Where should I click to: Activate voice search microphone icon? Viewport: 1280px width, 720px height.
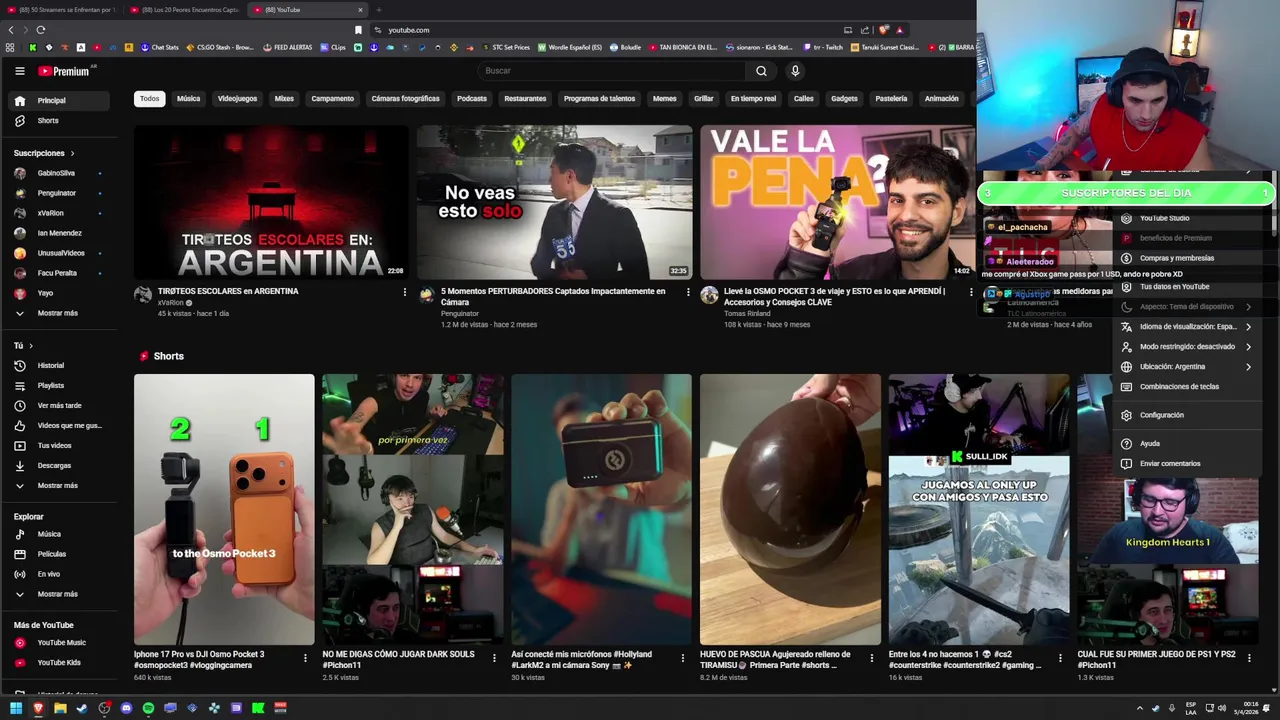[795, 71]
